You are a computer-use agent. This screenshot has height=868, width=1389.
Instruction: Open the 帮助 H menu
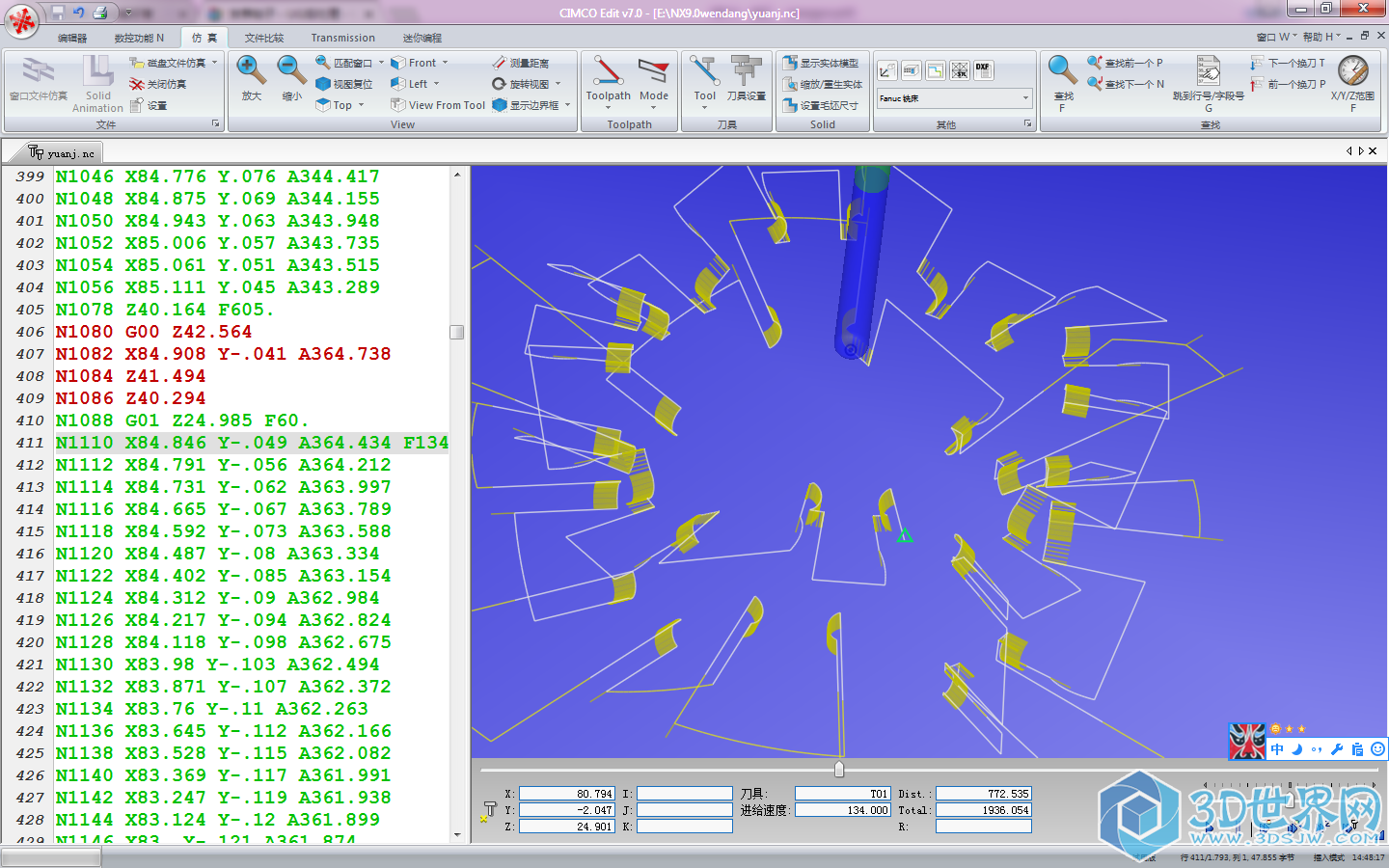pyautogui.click(x=1321, y=37)
